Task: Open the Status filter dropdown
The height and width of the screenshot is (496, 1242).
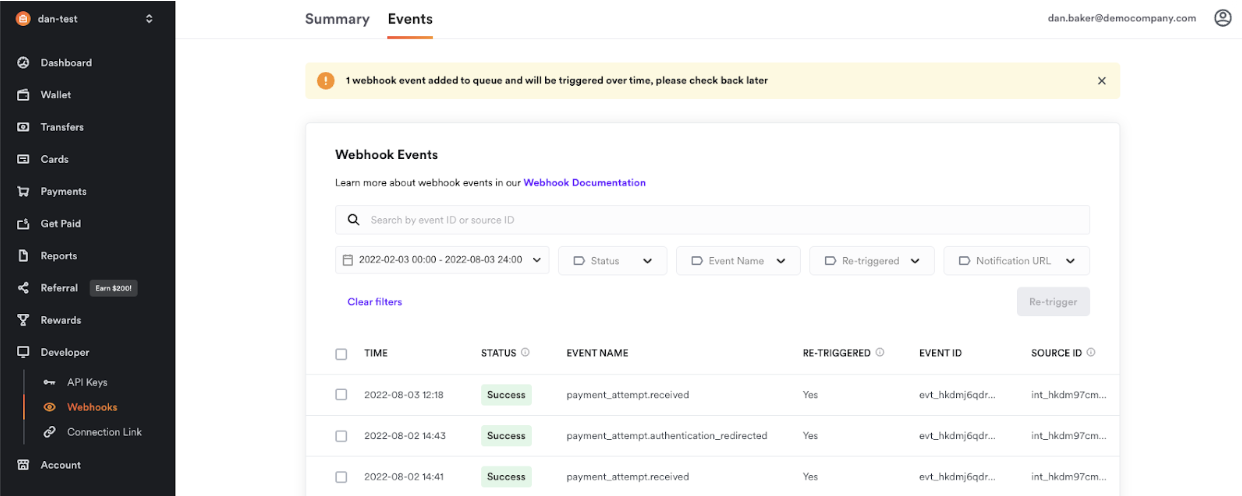Action: (x=612, y=261)
